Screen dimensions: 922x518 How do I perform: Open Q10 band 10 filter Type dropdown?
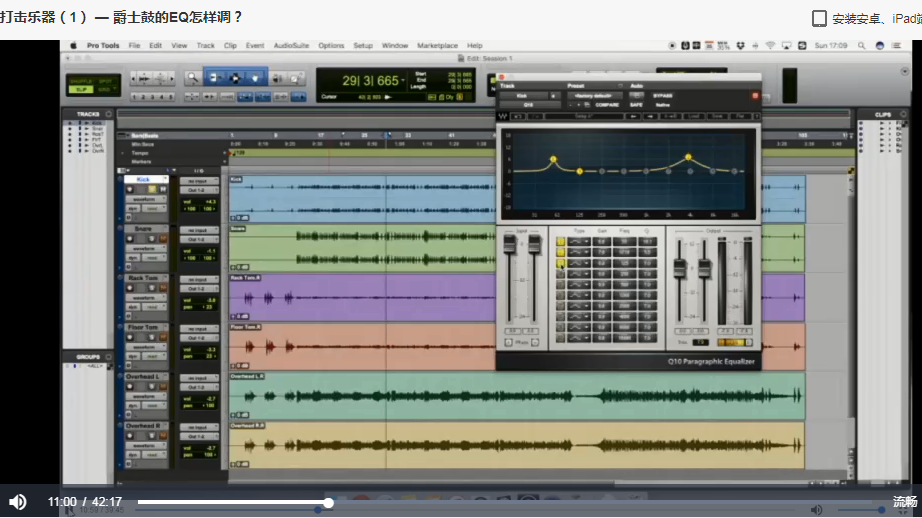(579, 338)
